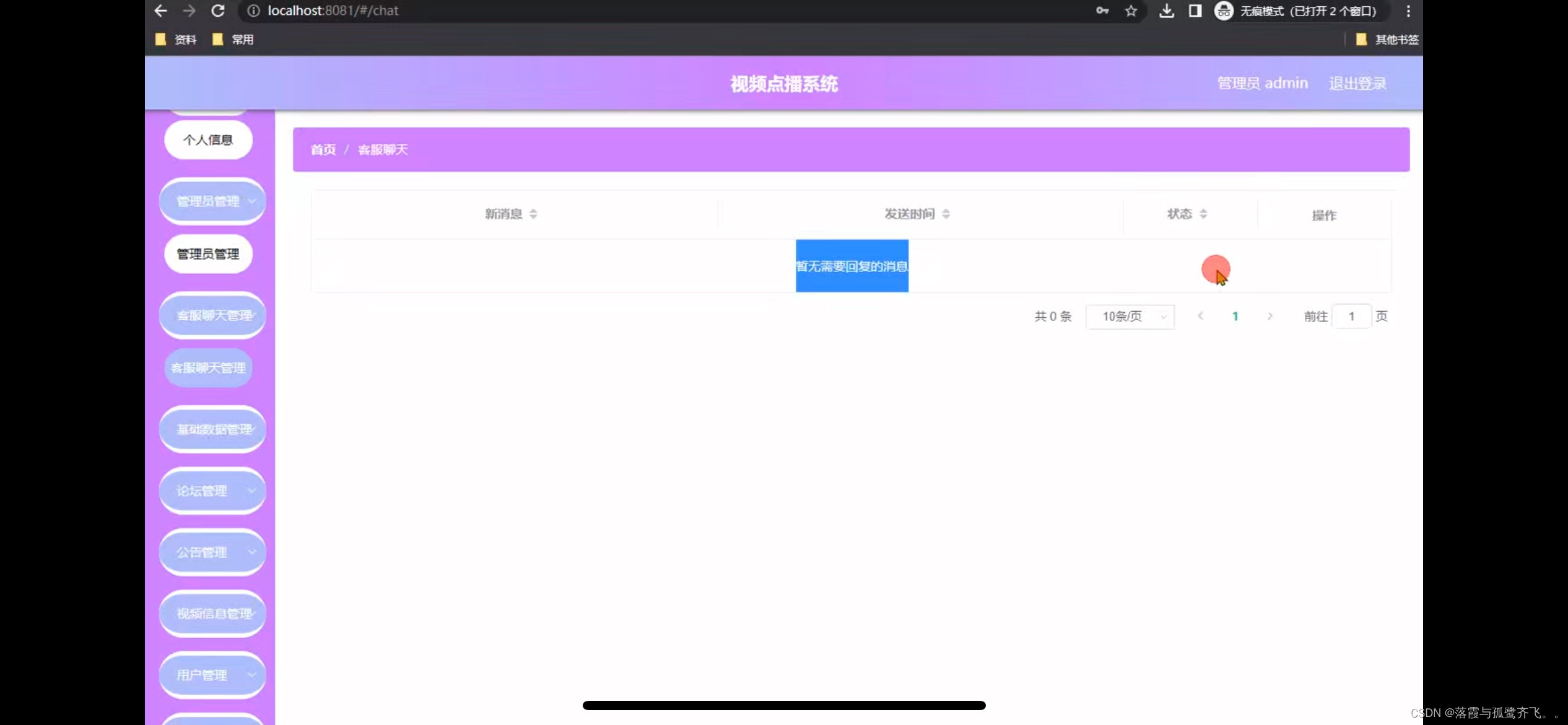Image resolution: width=1568 pixels, height=725 pixels.
Task: Open the 客服聊天管理 submenu item
Action: click(x=208, y=368)
